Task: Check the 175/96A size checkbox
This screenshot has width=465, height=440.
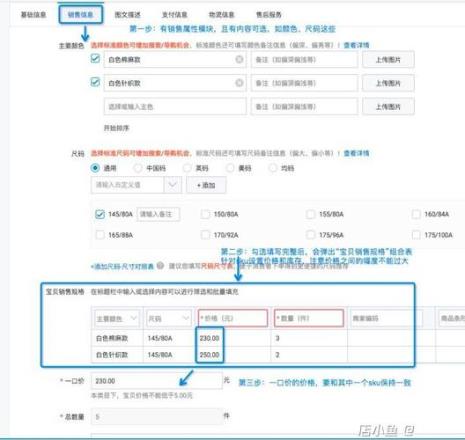Action: (310, 235)
